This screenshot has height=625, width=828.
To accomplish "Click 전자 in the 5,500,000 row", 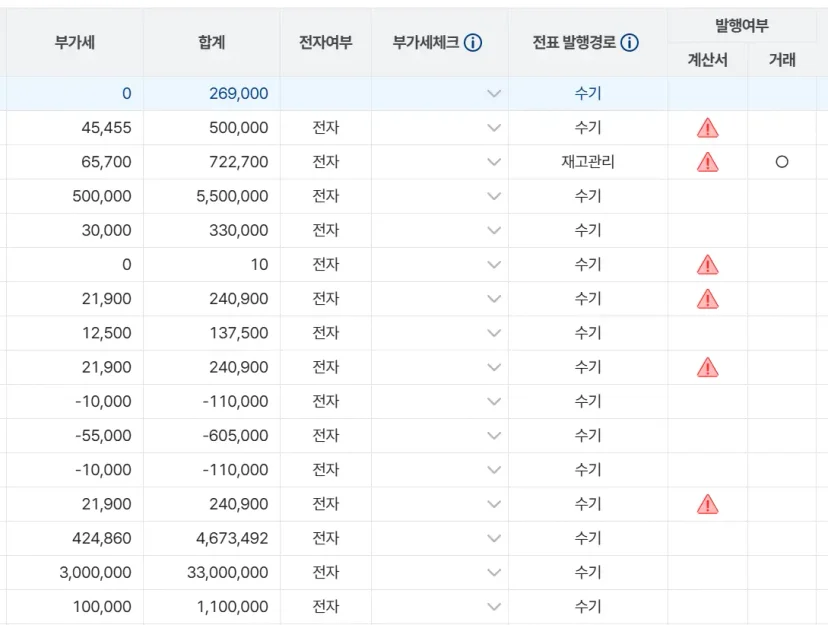I will [x=326, y=196].
